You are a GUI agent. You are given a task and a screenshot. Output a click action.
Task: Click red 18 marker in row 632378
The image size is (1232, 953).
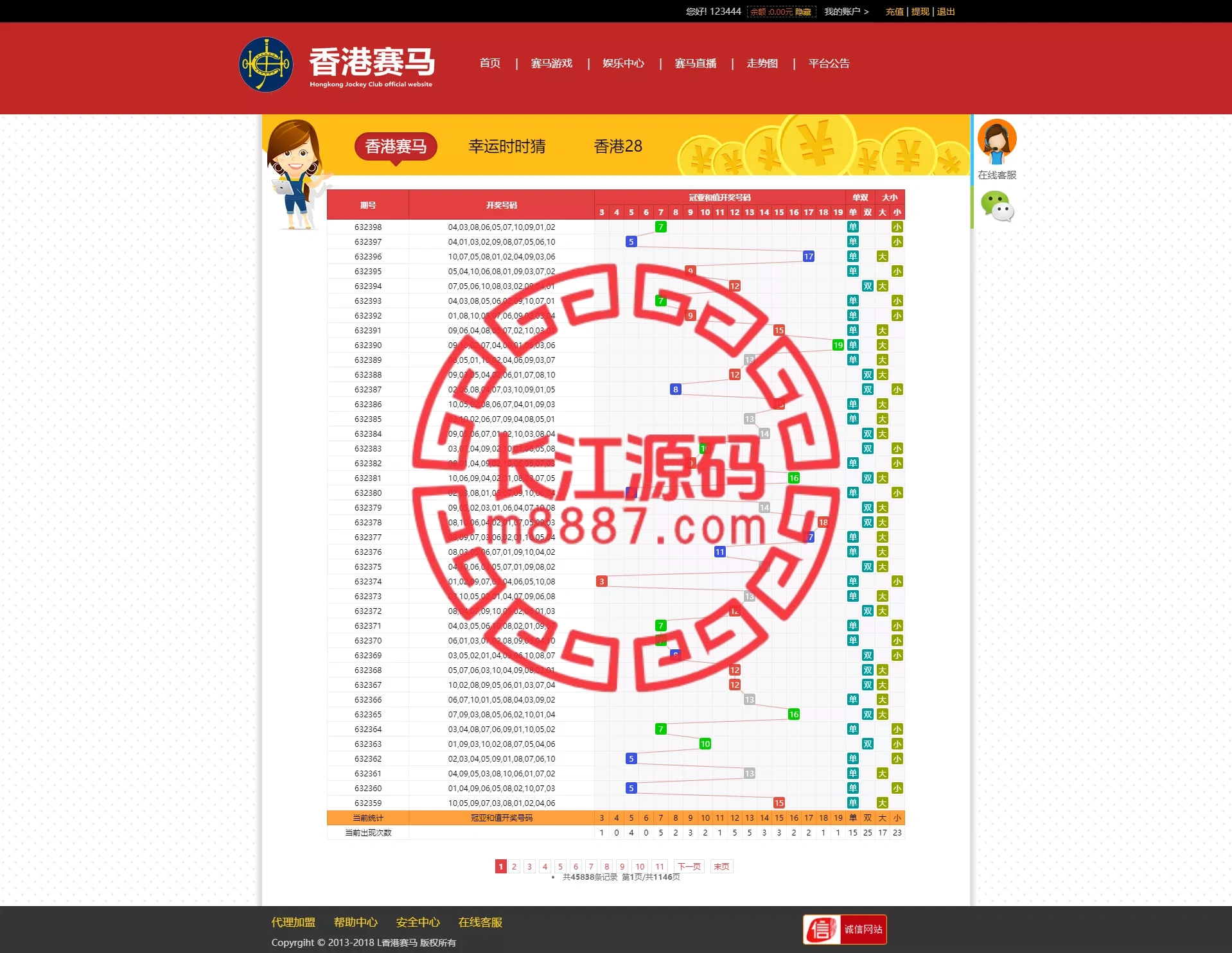coord(823,522)
